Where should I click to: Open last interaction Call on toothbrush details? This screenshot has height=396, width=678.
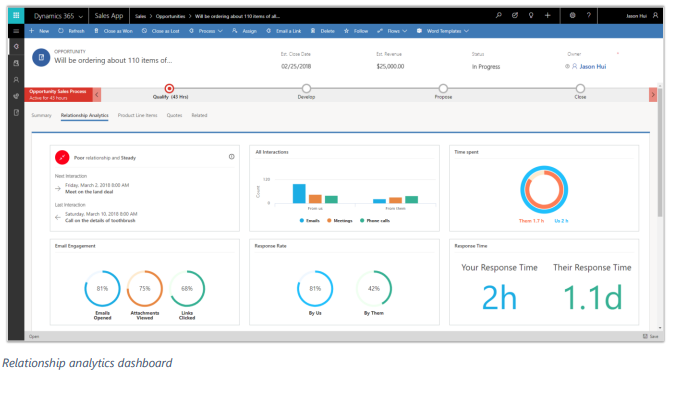pos(100,220)
